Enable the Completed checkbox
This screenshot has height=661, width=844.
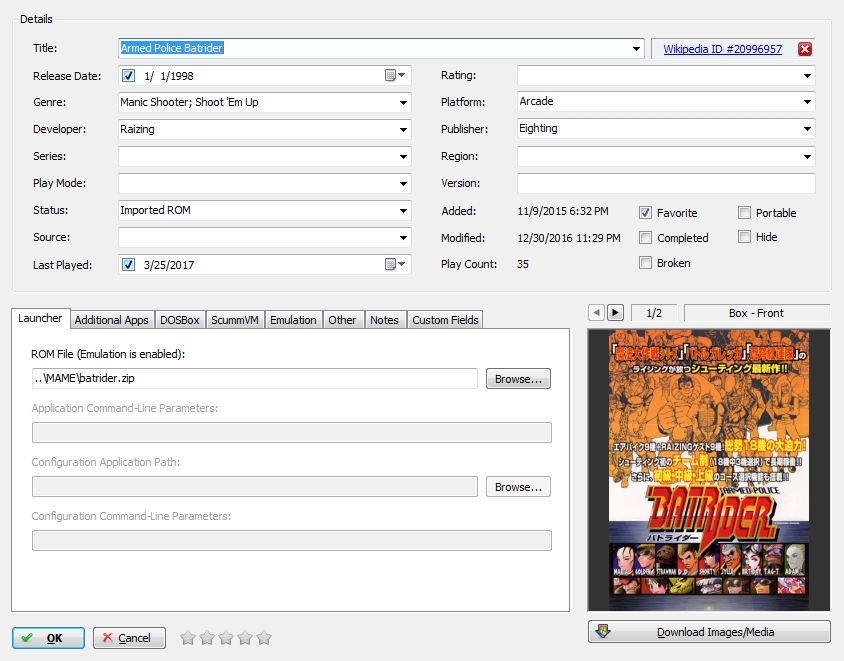[x=645, y=237]
